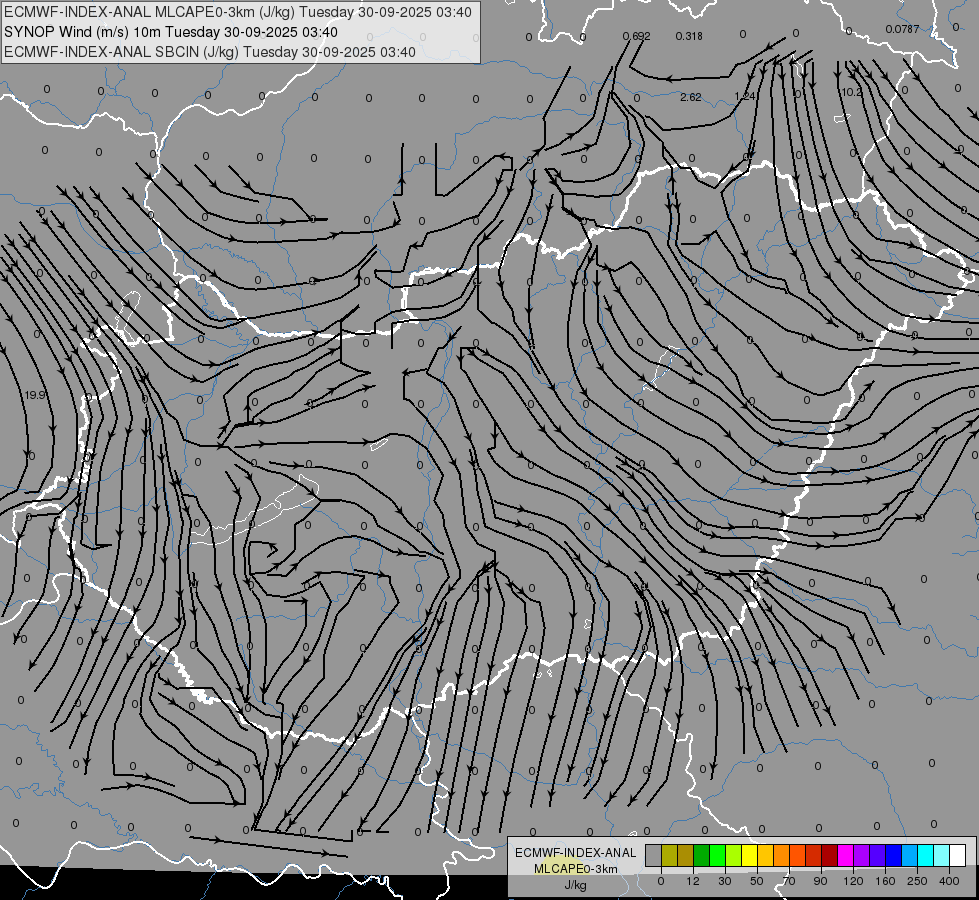Click the legend tick label 30

click(725, 881)
